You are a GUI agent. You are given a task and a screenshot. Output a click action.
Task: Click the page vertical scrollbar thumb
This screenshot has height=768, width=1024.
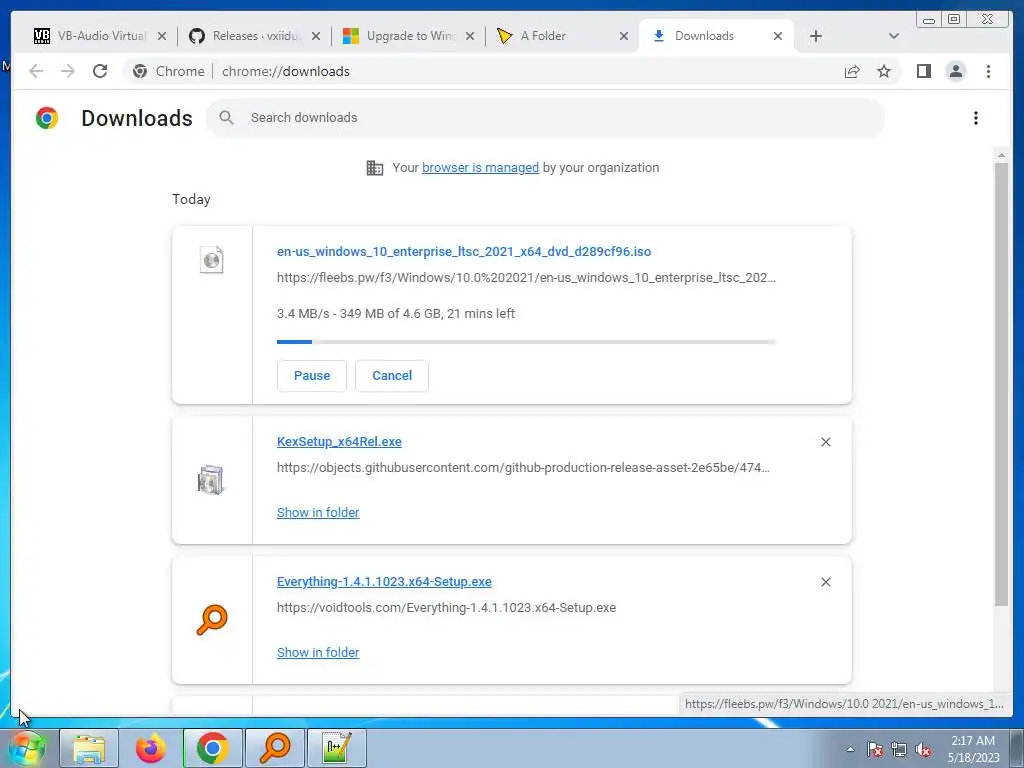pyautogui.click(x=1000, y=384)
